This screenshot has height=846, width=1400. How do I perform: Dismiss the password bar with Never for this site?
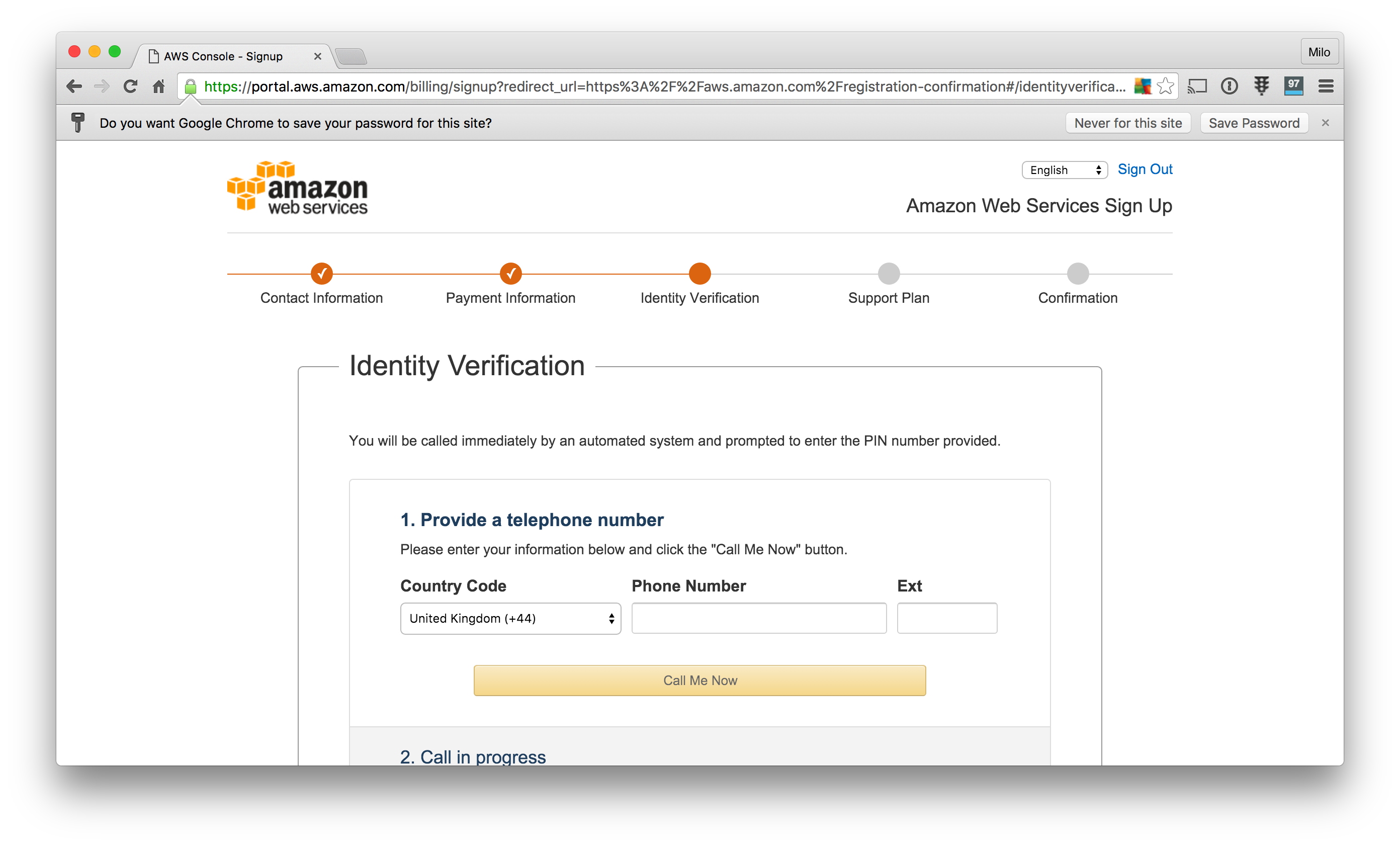point(1128,123)
